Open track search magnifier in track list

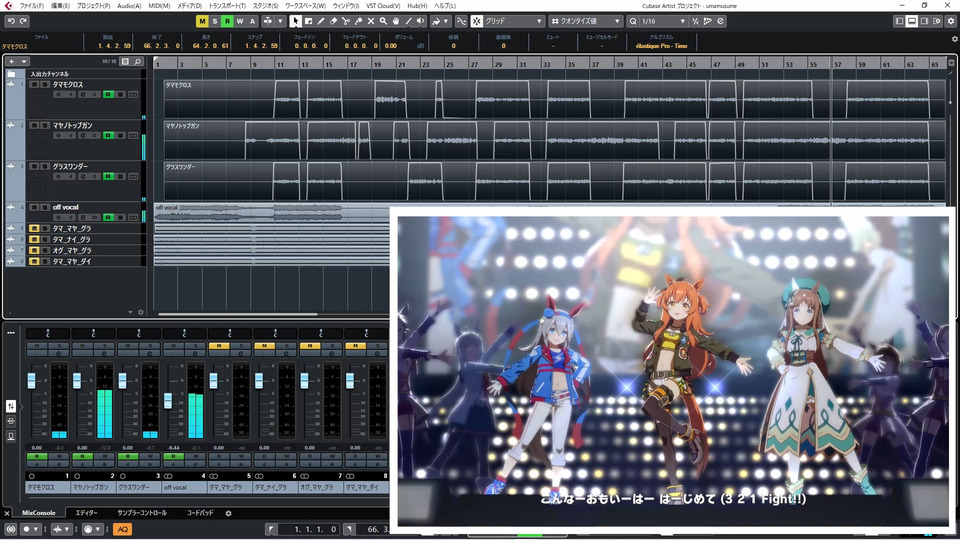point(138,61)
